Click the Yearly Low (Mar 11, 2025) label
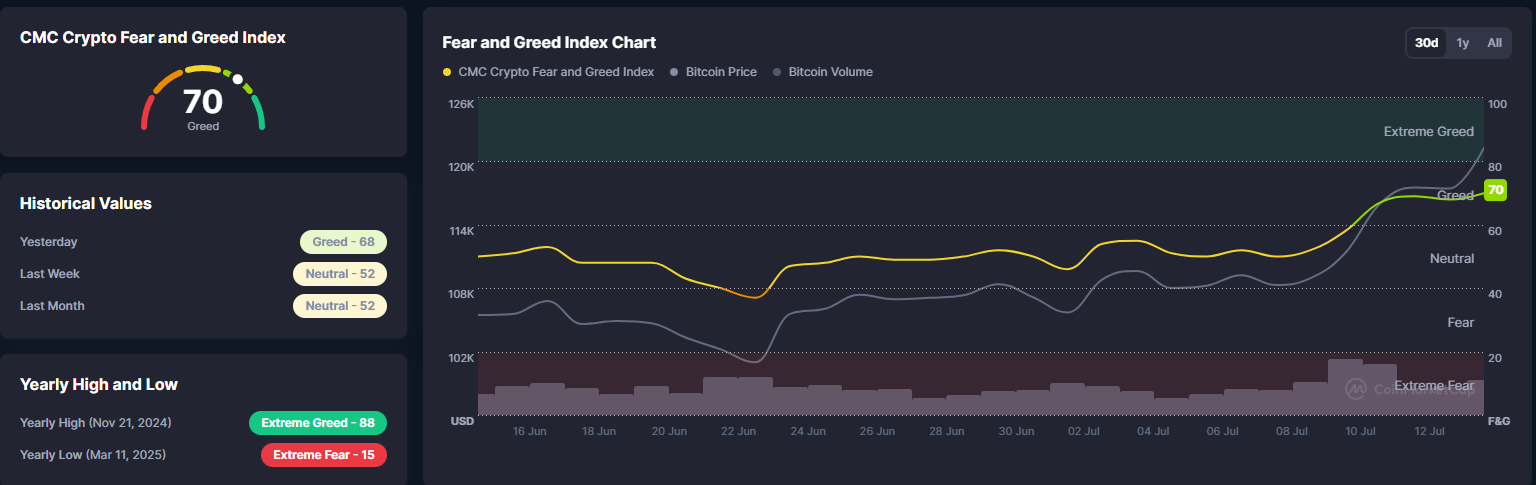This screenshot has width=1536, height=485. pos(93,455)
